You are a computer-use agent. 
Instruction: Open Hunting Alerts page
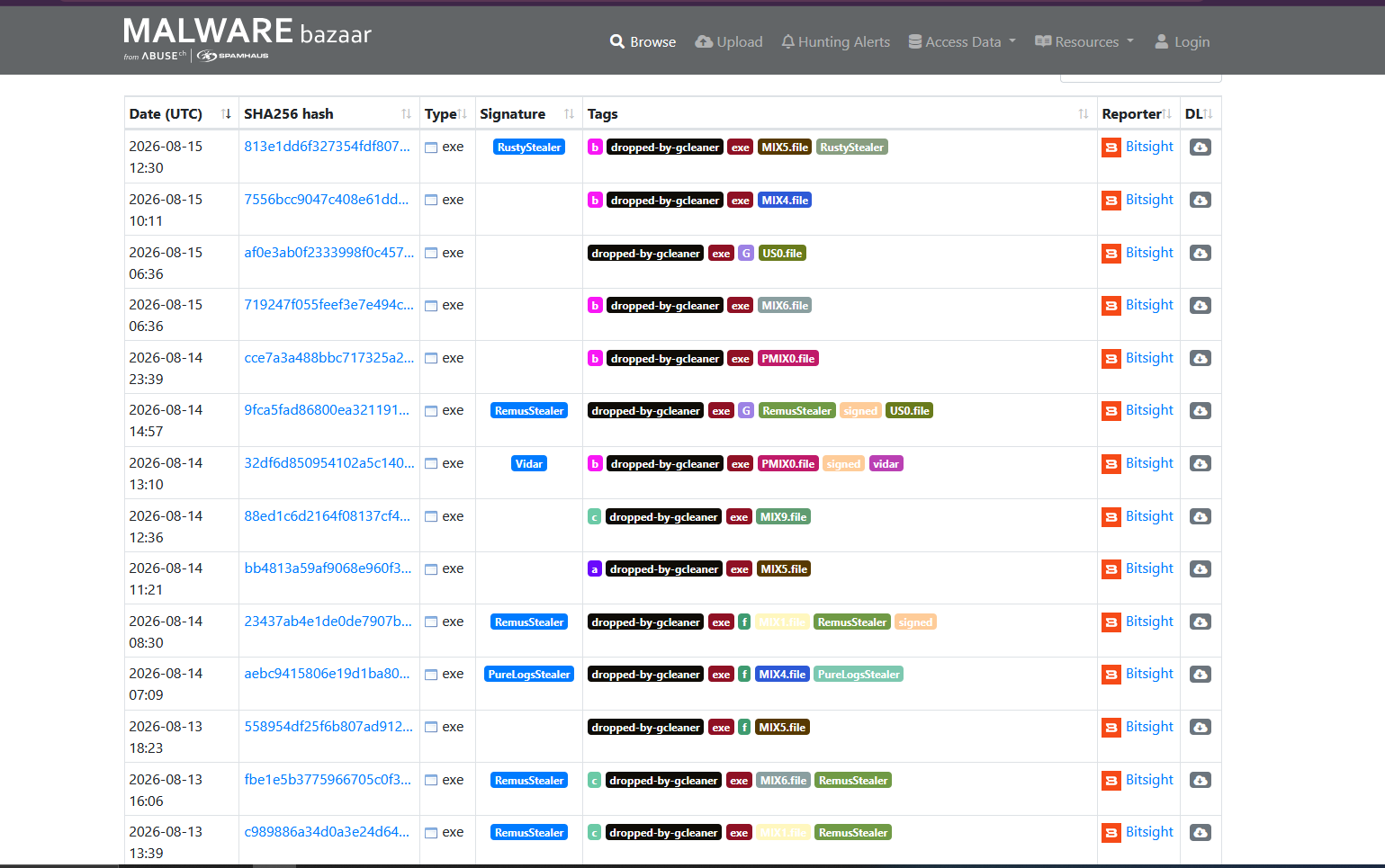[836, 41]
